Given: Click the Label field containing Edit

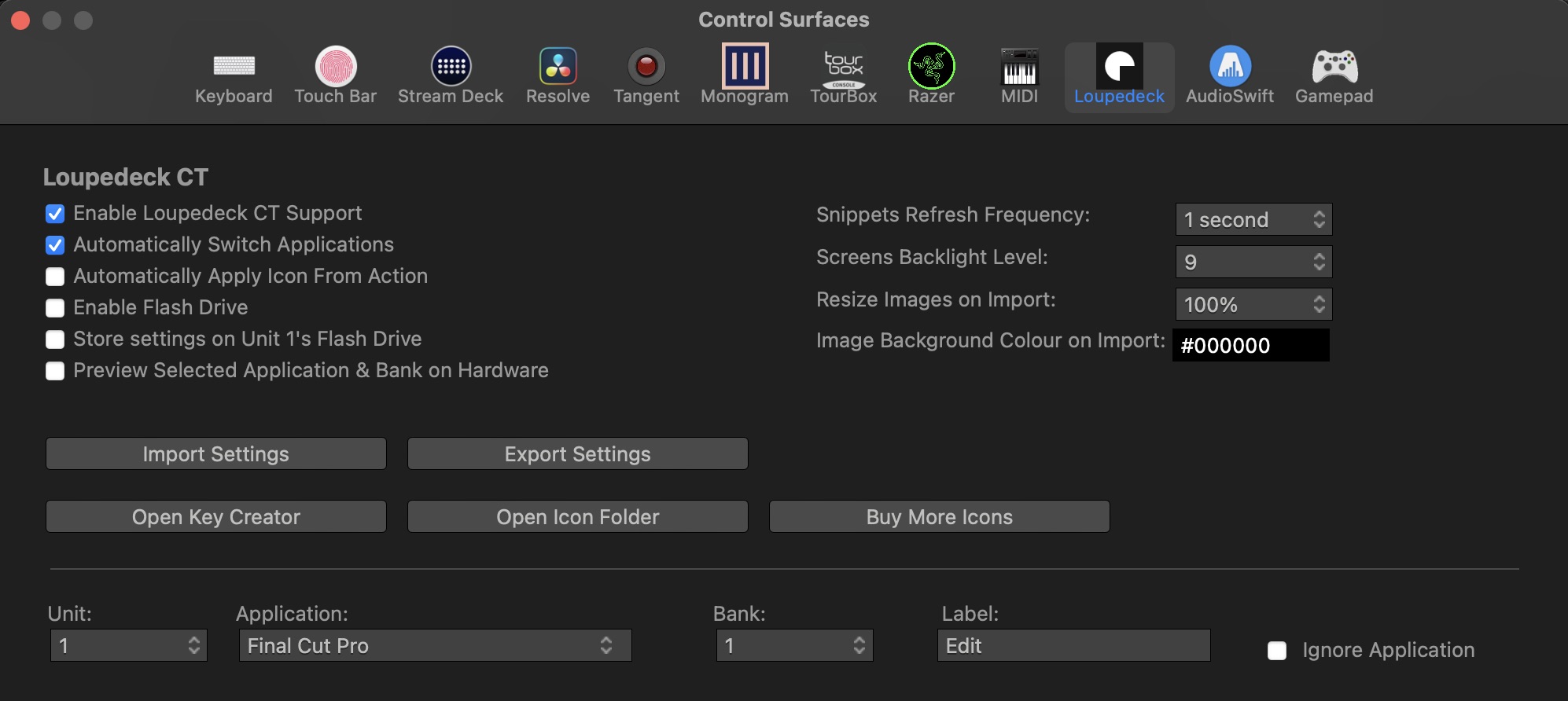Looking at the screenshot, I should pos(1074,645).
